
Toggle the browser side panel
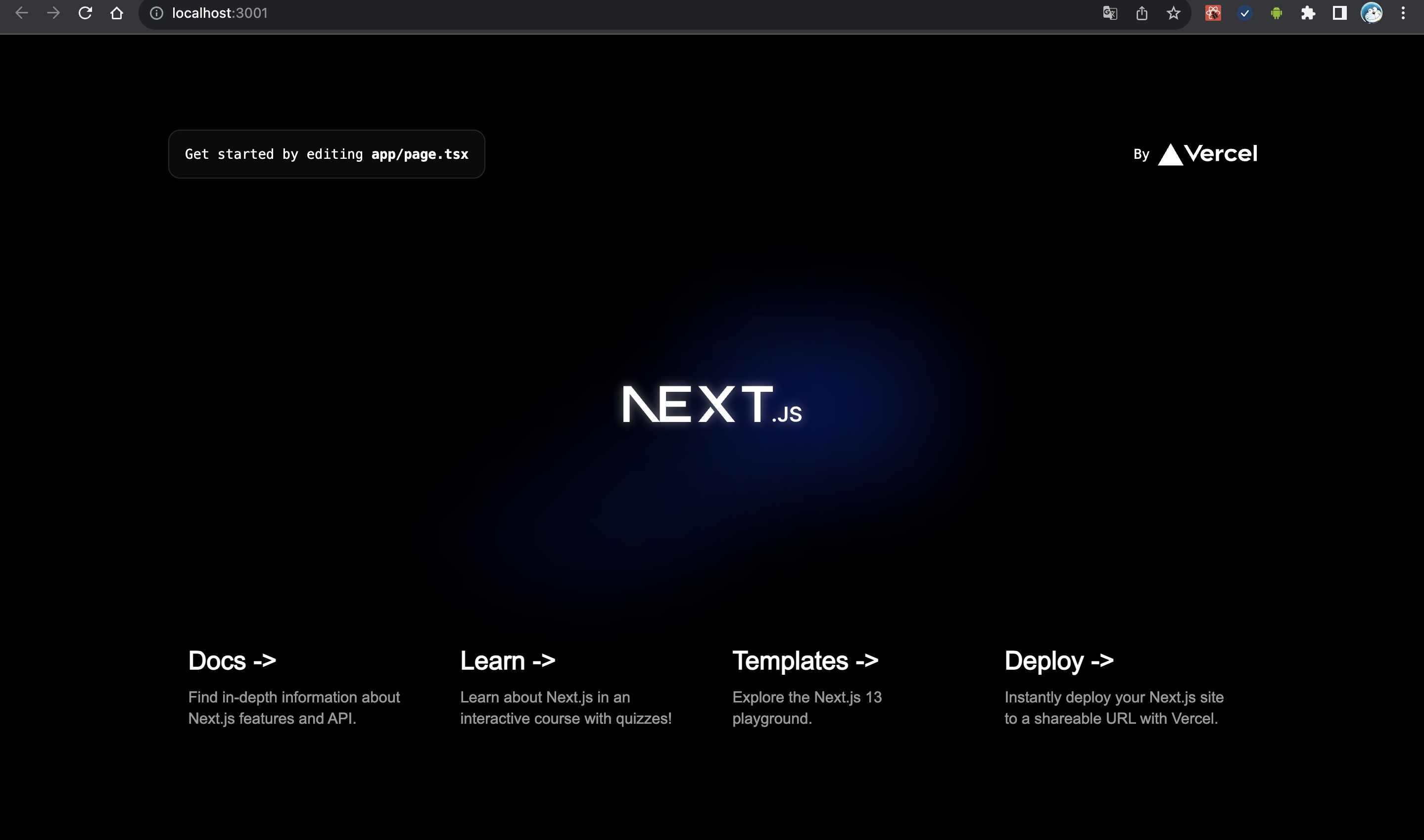pos(1340,13)
